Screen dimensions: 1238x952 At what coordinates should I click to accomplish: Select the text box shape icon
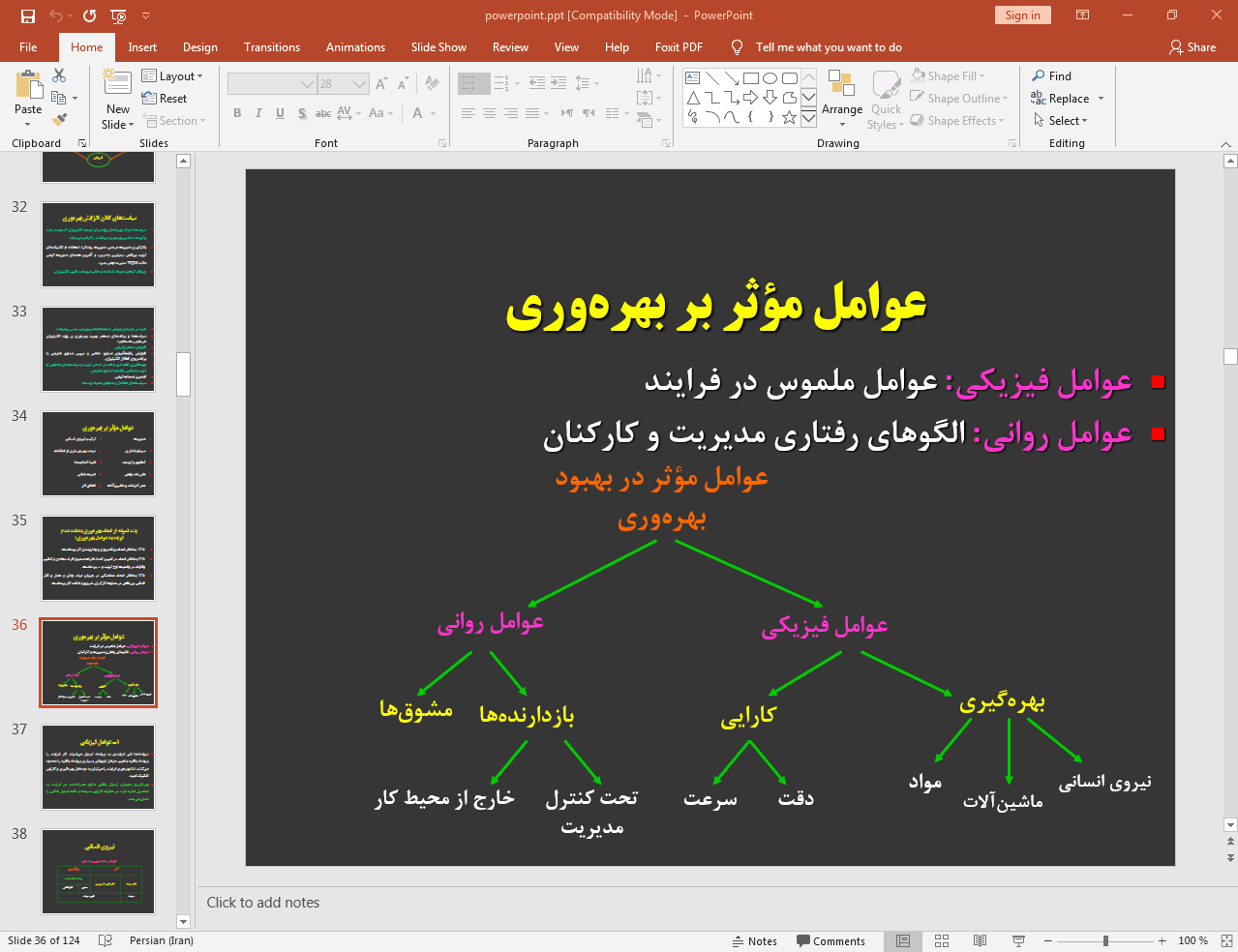click(693, 78)
